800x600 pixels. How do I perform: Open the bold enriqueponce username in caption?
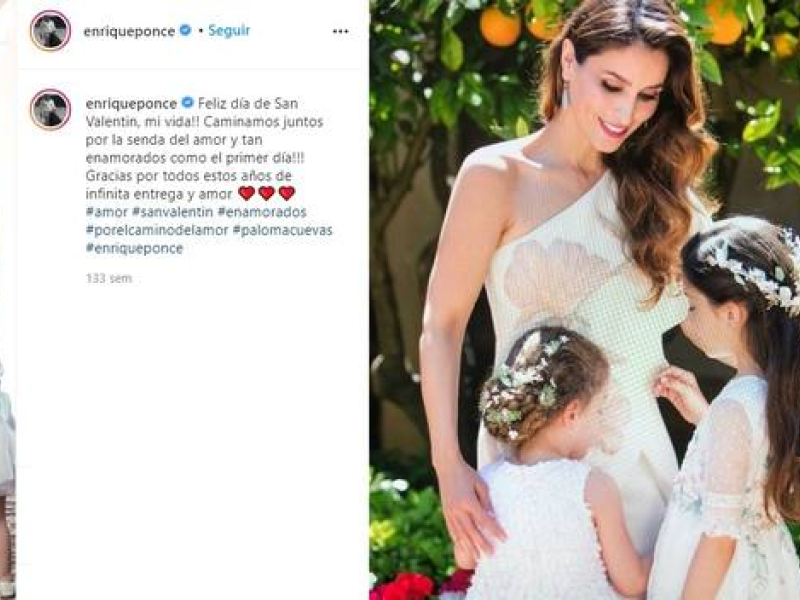[132, 104]
